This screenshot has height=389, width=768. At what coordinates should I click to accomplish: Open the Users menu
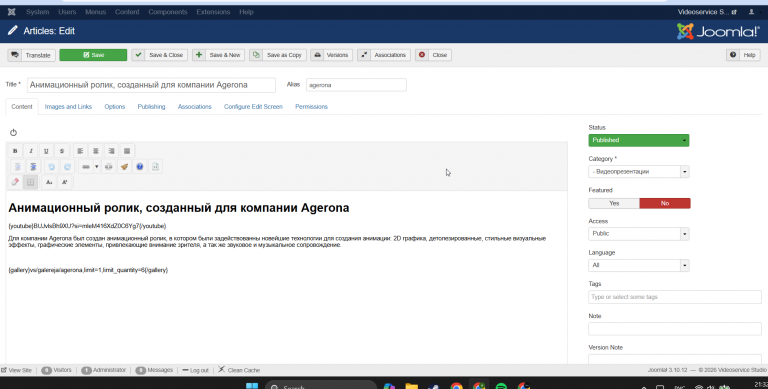coord(67,12)
